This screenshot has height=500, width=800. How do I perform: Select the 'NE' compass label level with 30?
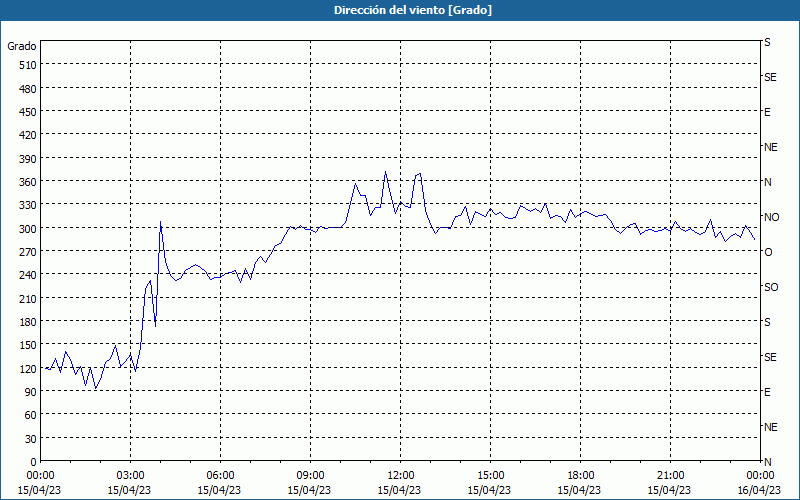[770, 427]
